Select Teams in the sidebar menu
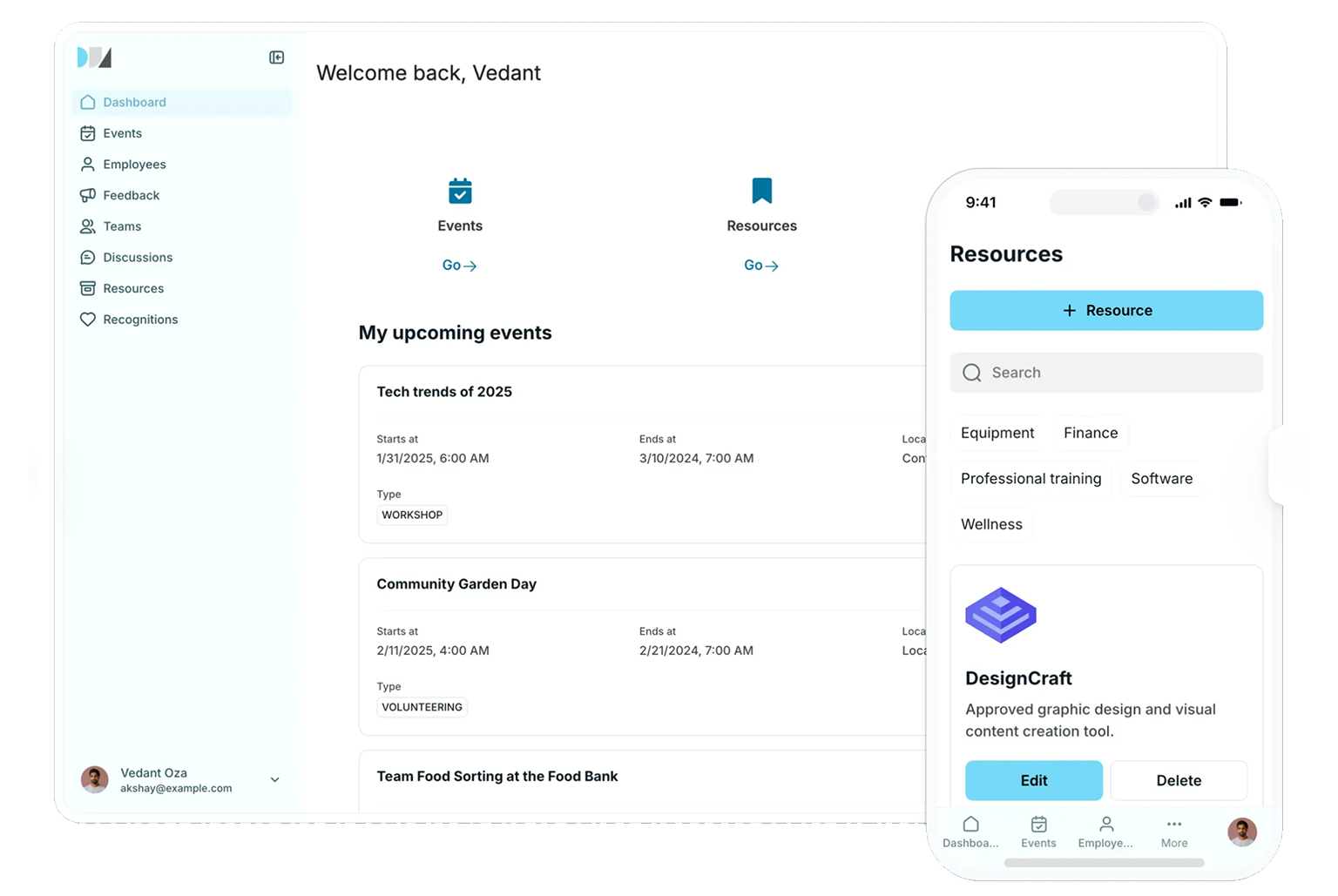The width and height of the screenshot is (1338, 896). pos(122,226)
